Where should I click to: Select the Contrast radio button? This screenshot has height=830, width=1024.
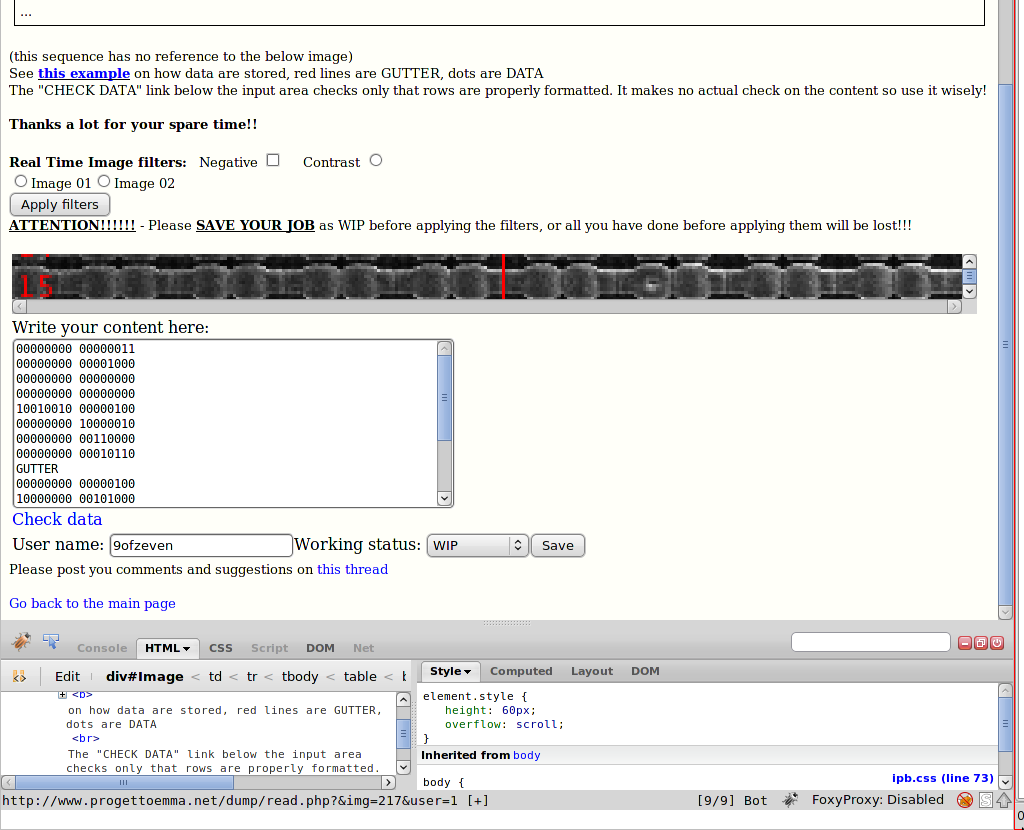[x=376, y=160]
